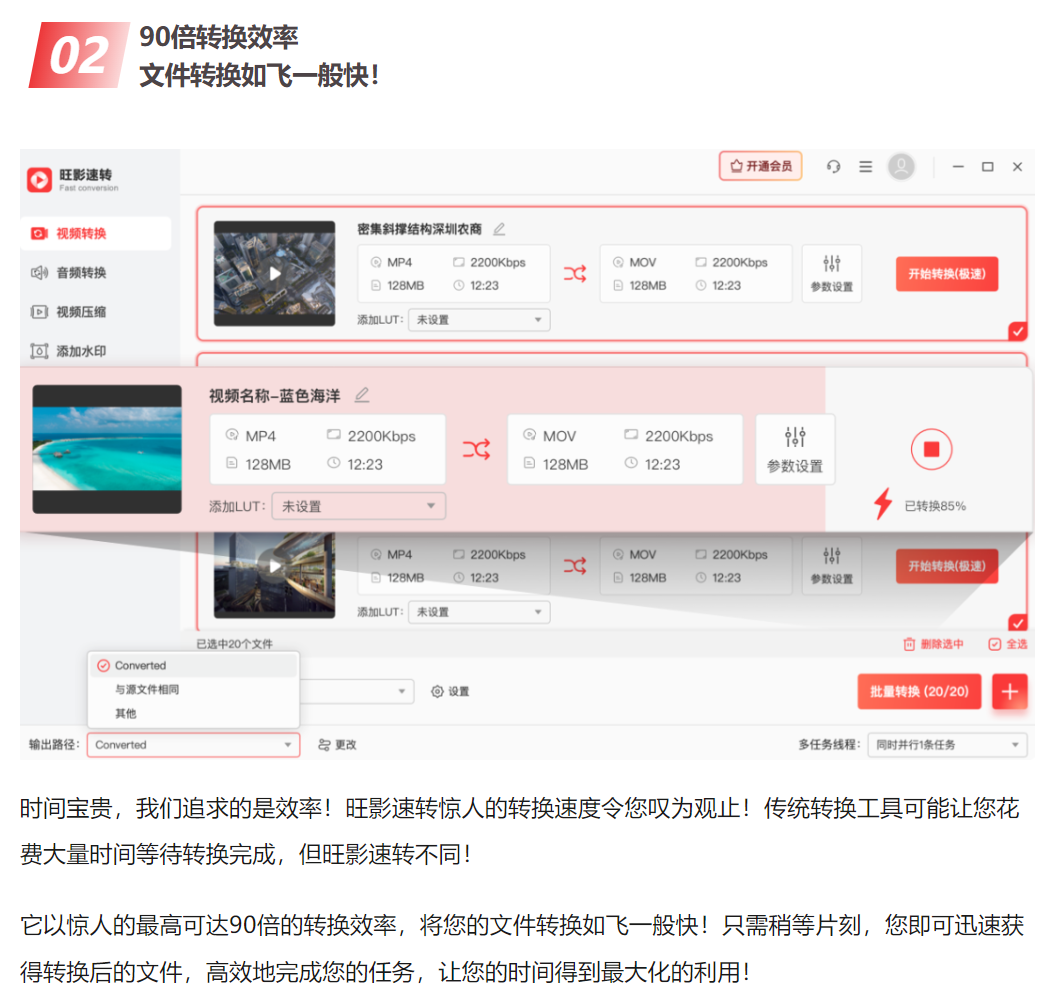The width and height of the screenshot is (1039, 985).
Task: Click the red plus add file button
Action: click(x=1009, y=692)
